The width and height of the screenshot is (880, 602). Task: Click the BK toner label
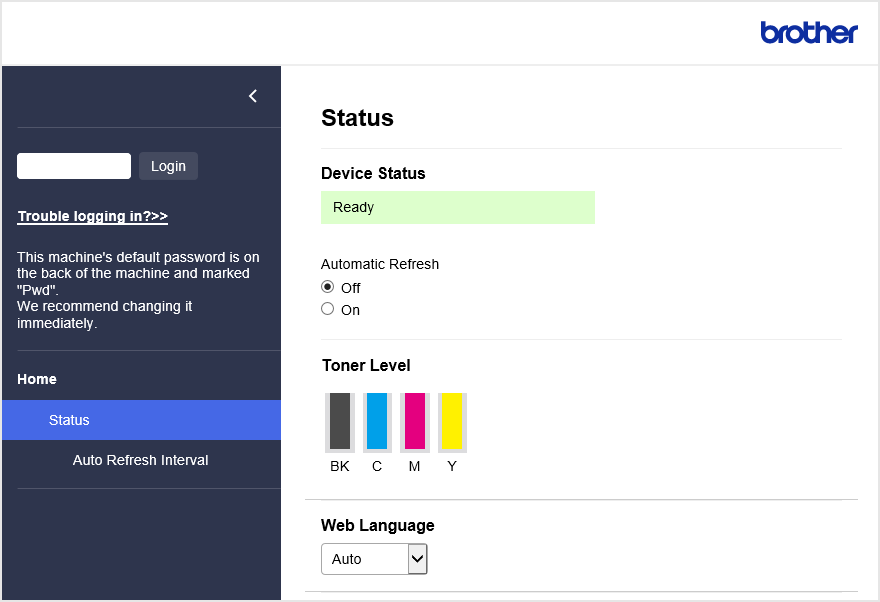click(x=340, y=466)
